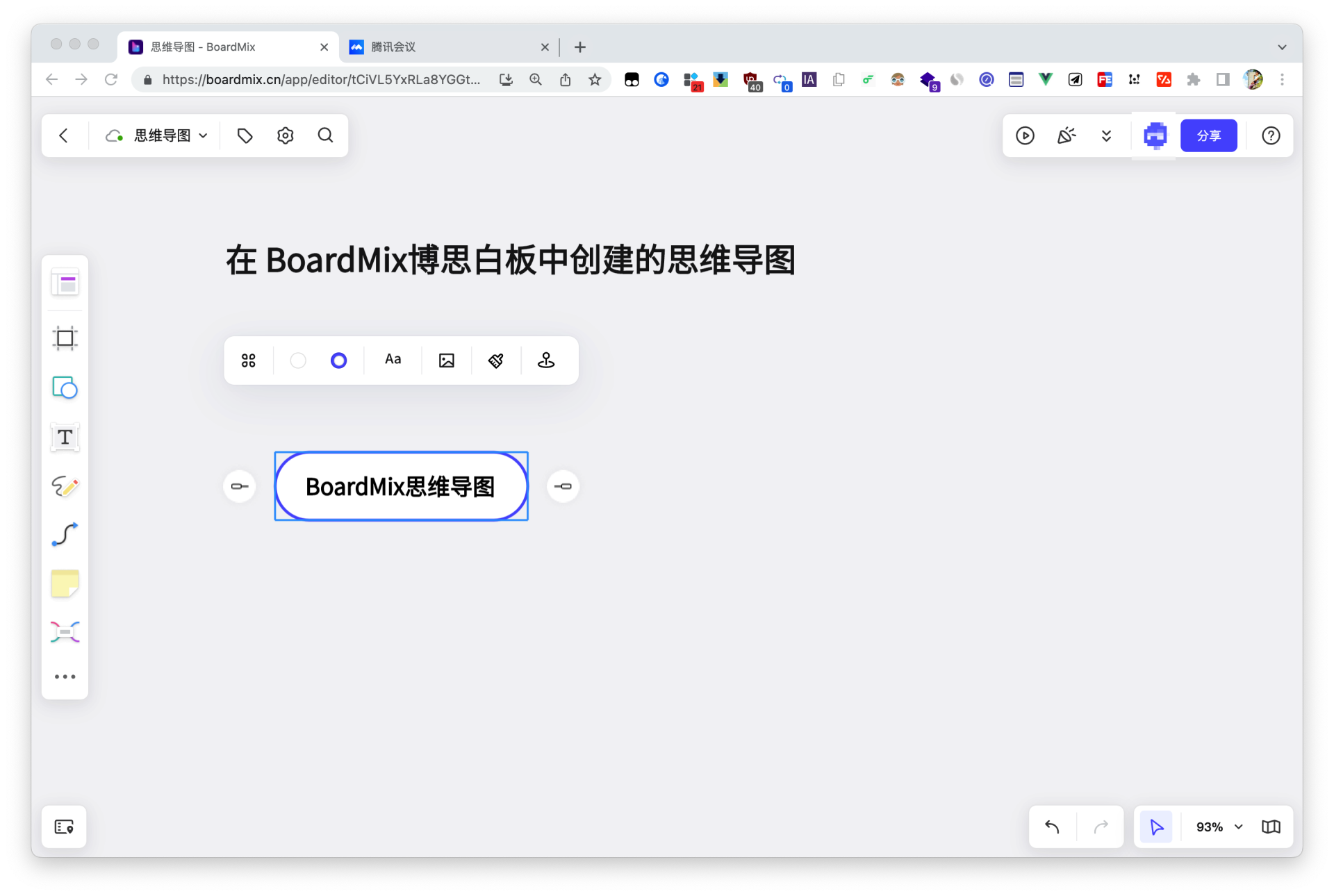This screenshot has width=1334, height=896.
Task: Switch to the 思维导图 - BoardMix tab
Action: (x=227, y=47)
